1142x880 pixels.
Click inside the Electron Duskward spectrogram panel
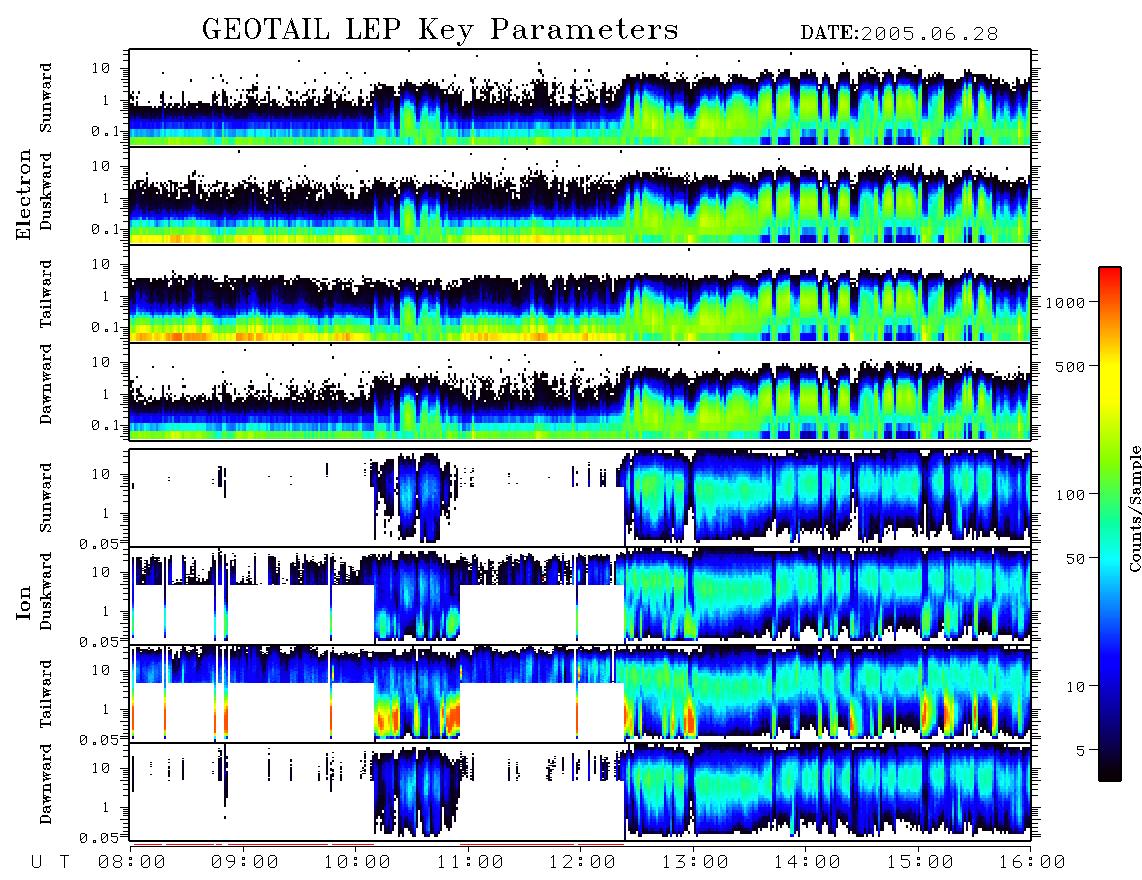(x=580, y=195)
